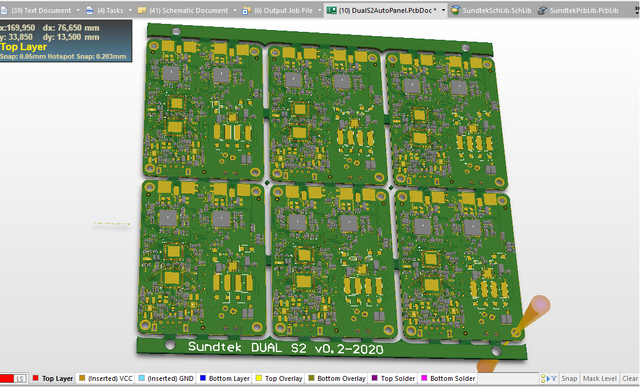Click the Schematic Document folder icon
Image resolution: width=640 pixels, height=387 pixels.
click(142, 11)
